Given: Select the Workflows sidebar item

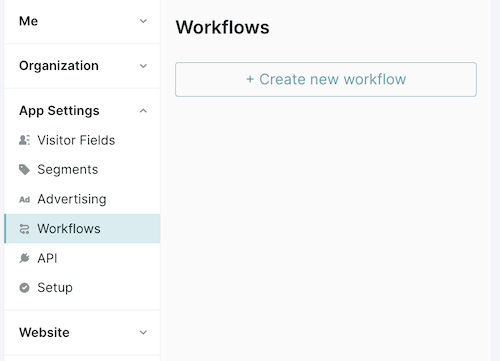Looking at the screenshot, I should [82, 229].
